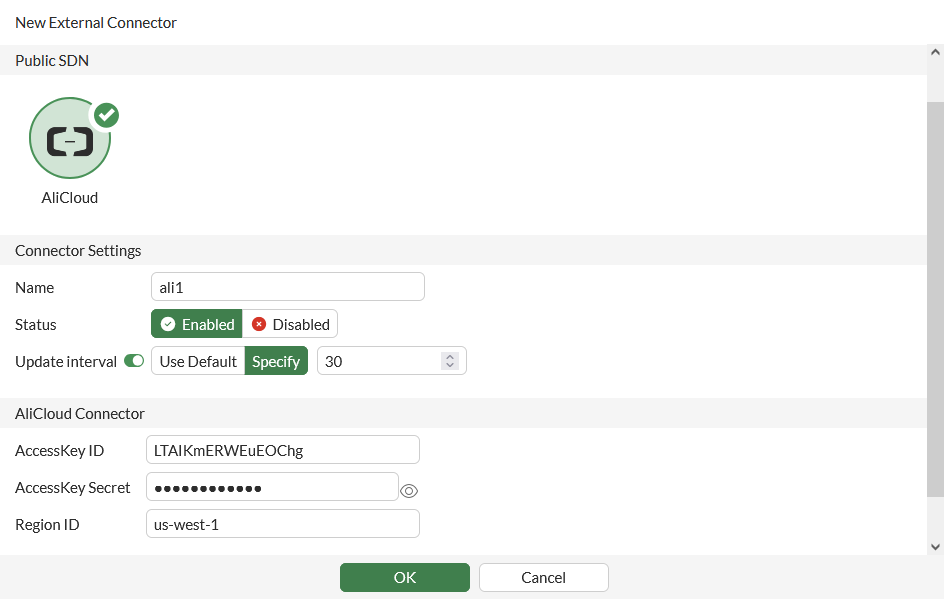Click the vertical scrollbar thumb
This screenshot has width=944, height=599.
point(935,300)
